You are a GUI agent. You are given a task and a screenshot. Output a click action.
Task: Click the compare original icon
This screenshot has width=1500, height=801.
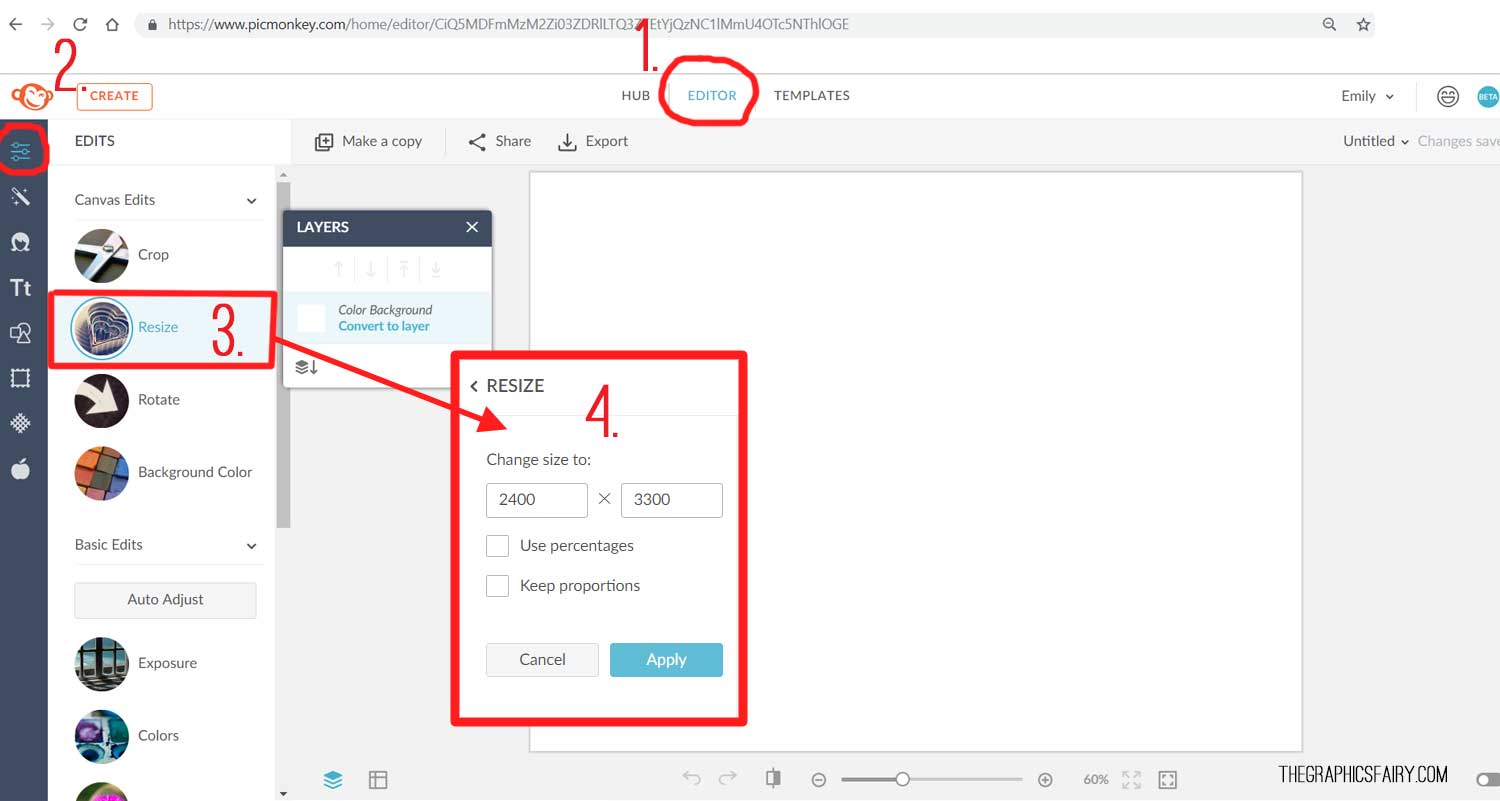pos(772,778)
